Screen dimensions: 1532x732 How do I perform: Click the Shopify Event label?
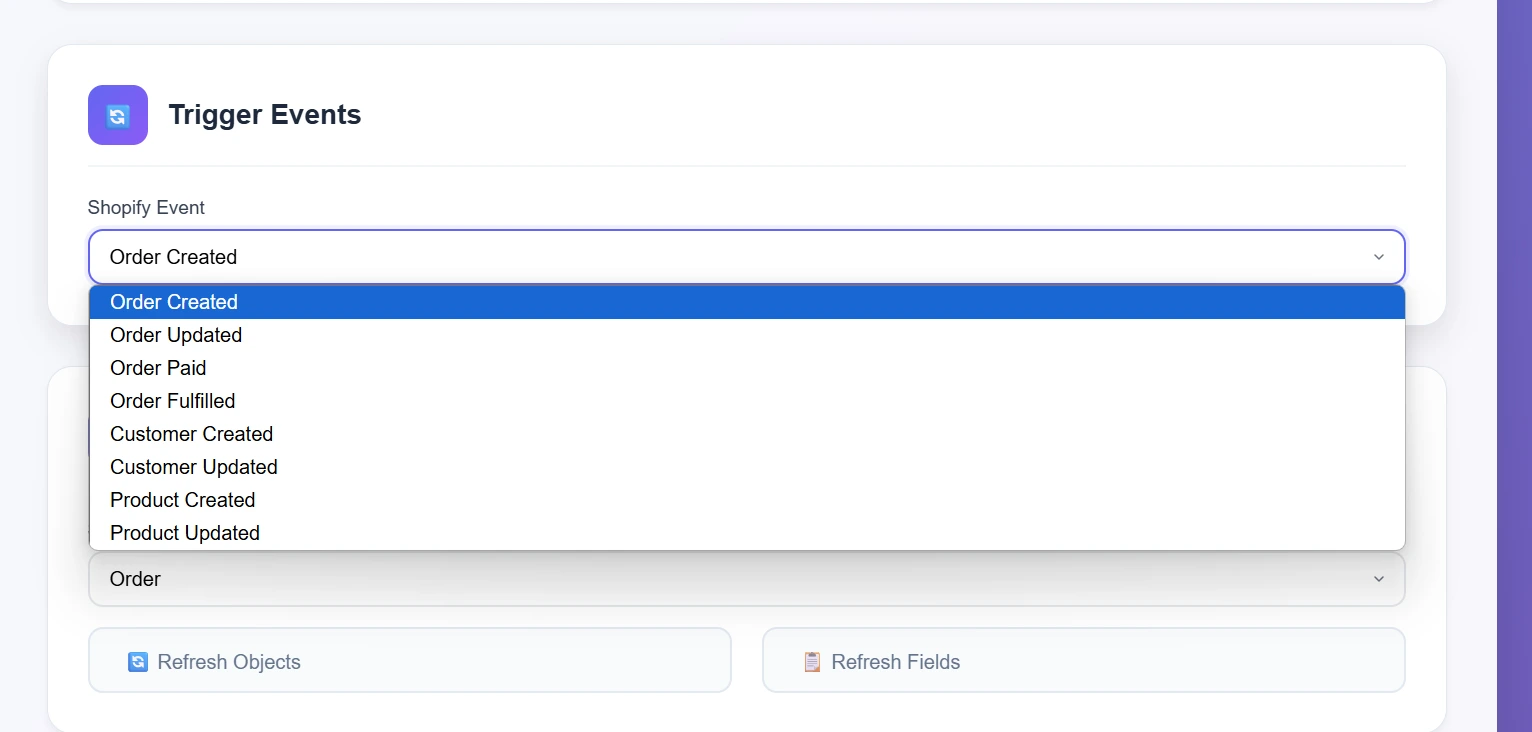click(146, 207)
